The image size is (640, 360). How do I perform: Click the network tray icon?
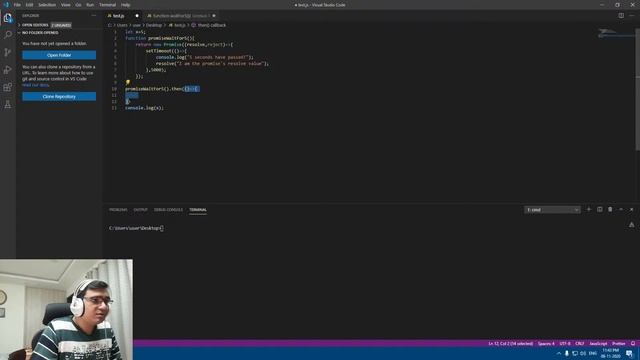(575, 353)
